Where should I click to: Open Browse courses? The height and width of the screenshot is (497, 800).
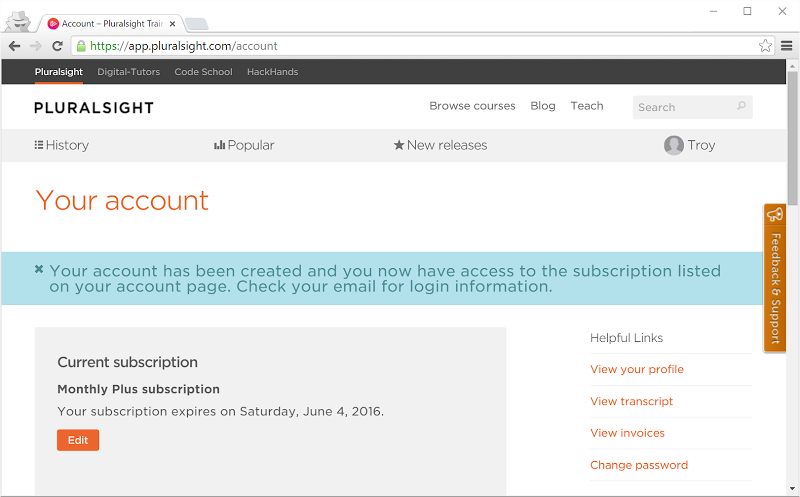click(472, 106)
